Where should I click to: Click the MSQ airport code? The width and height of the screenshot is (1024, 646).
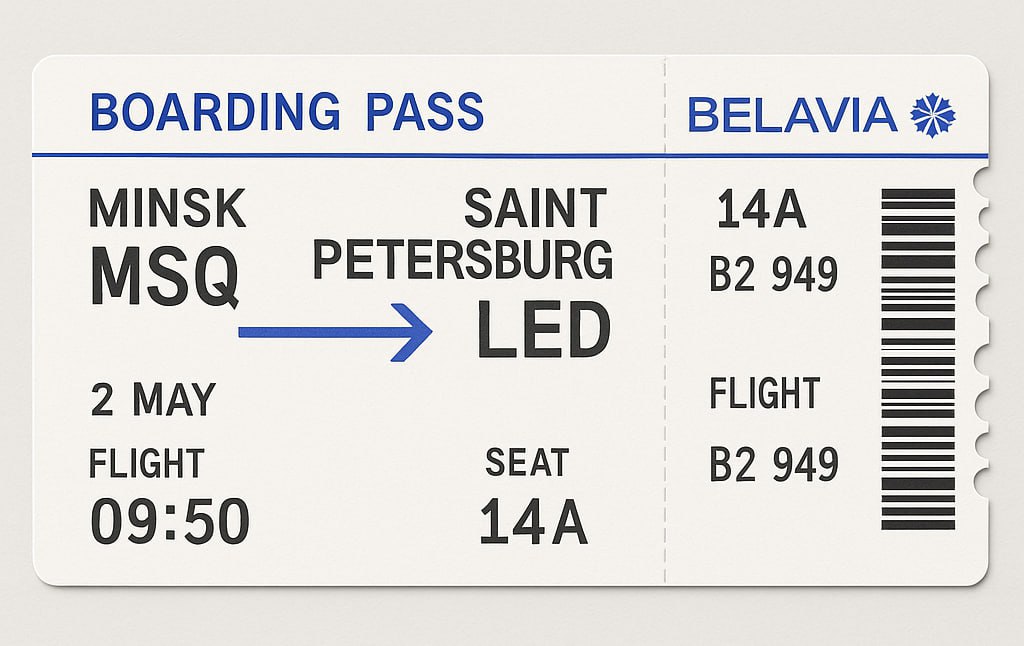point(165,276)
